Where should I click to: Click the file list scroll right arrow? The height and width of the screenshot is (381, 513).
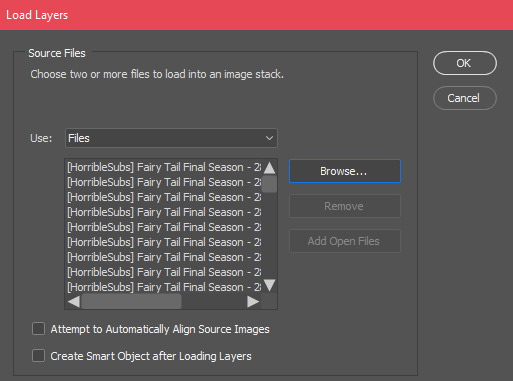click(253, 302)
